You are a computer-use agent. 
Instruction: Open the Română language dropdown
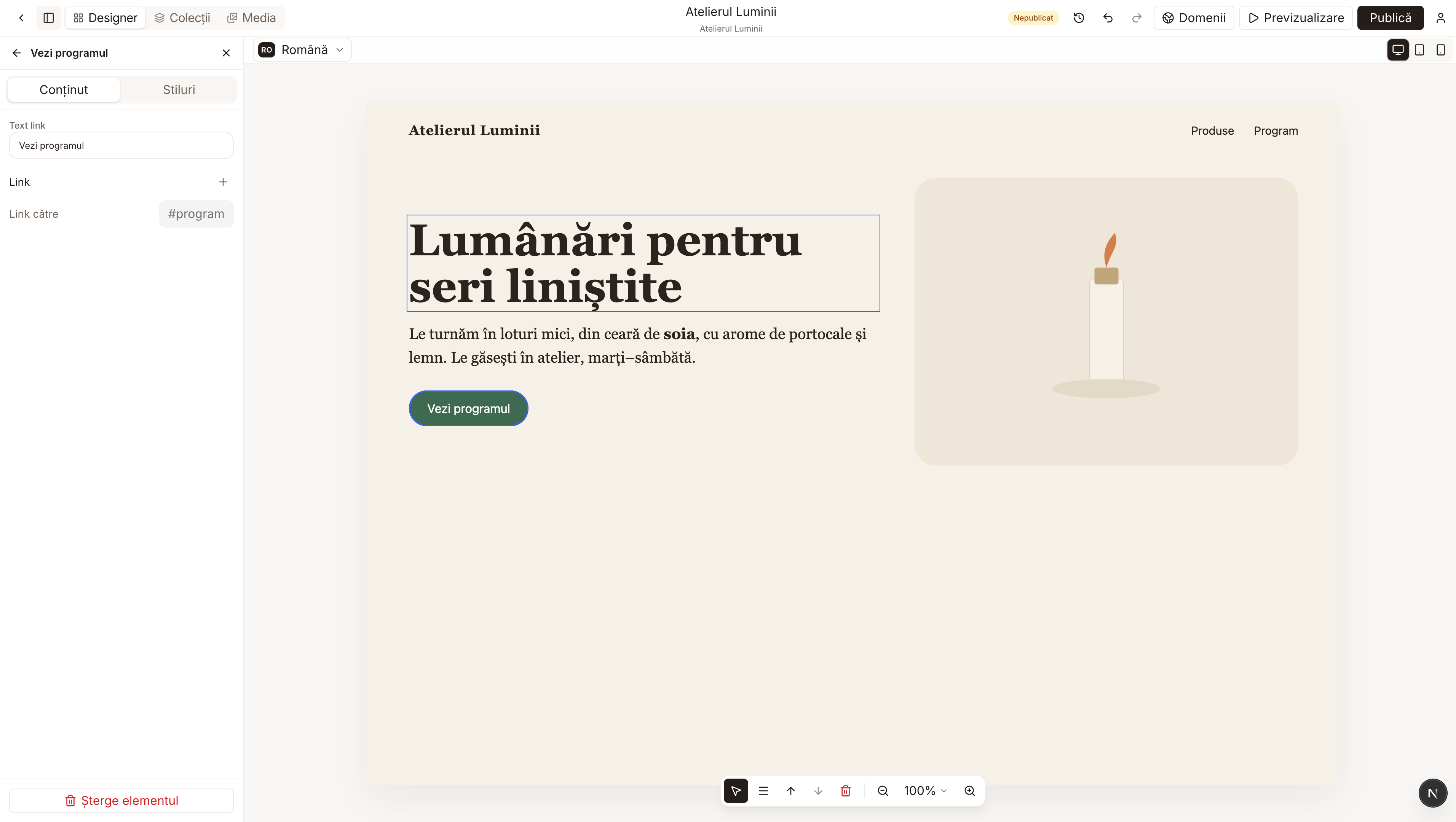tap(302, 50)
